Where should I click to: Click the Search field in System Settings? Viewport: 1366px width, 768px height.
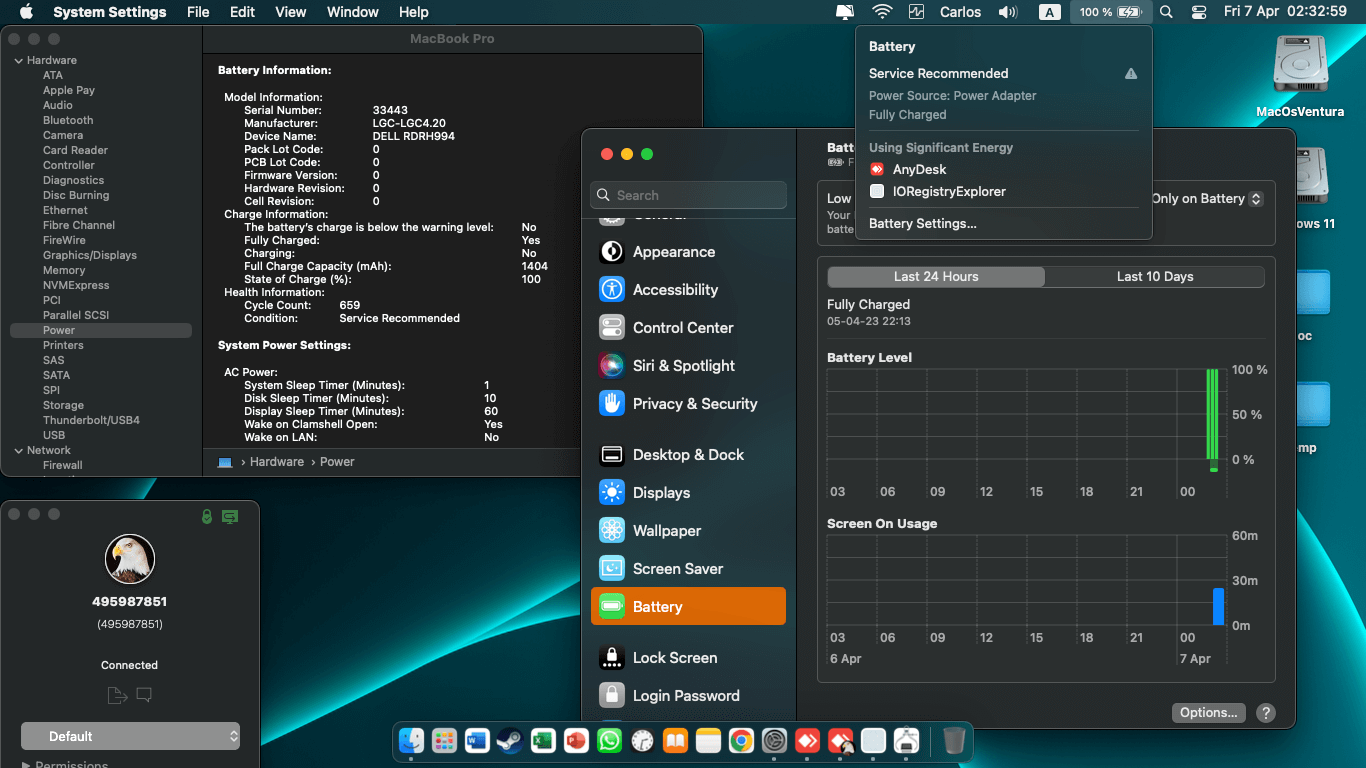(689, 195)
